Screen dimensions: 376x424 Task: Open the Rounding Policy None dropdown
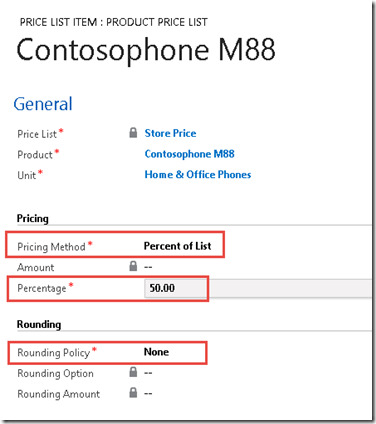(x=156, y=352)
